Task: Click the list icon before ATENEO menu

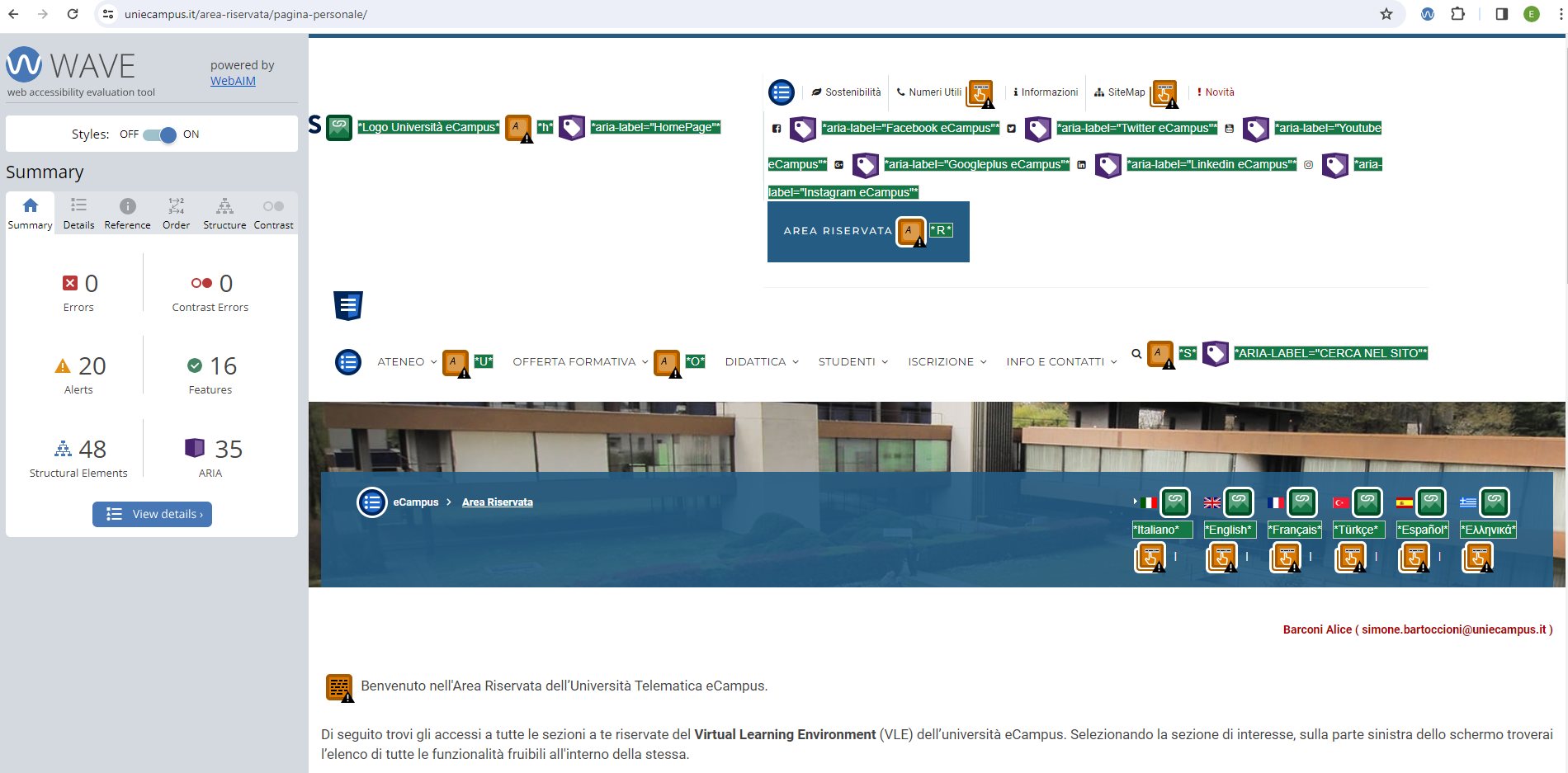Action: coord(348,361)
